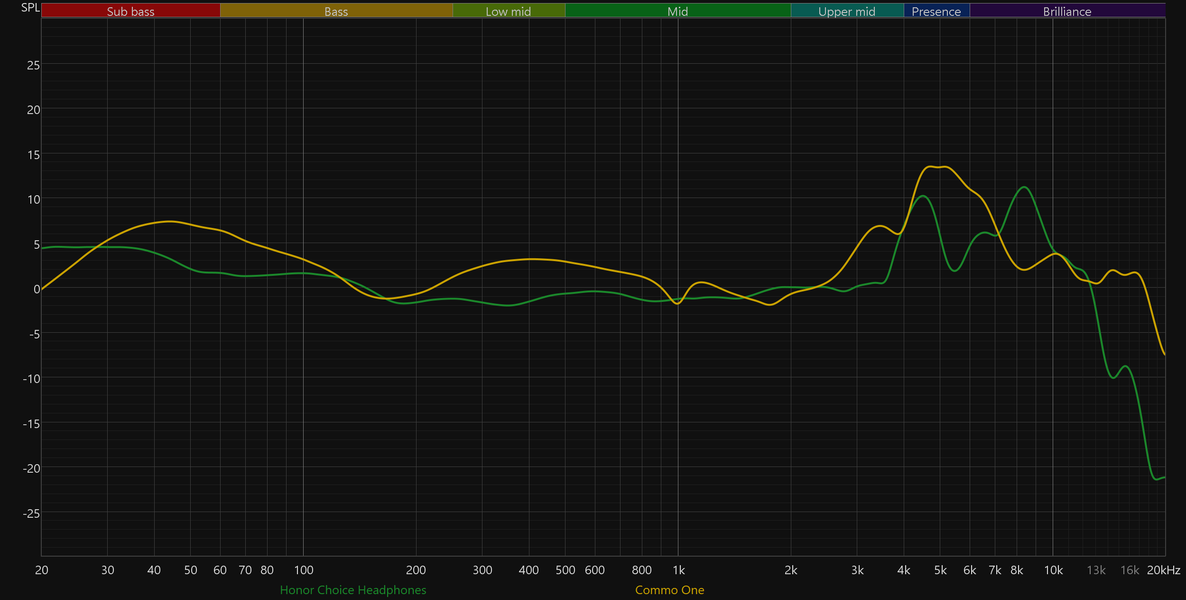Toggle the Honor Choice Headphones legend
1186x600 pixels.
(x=353, y=589)
